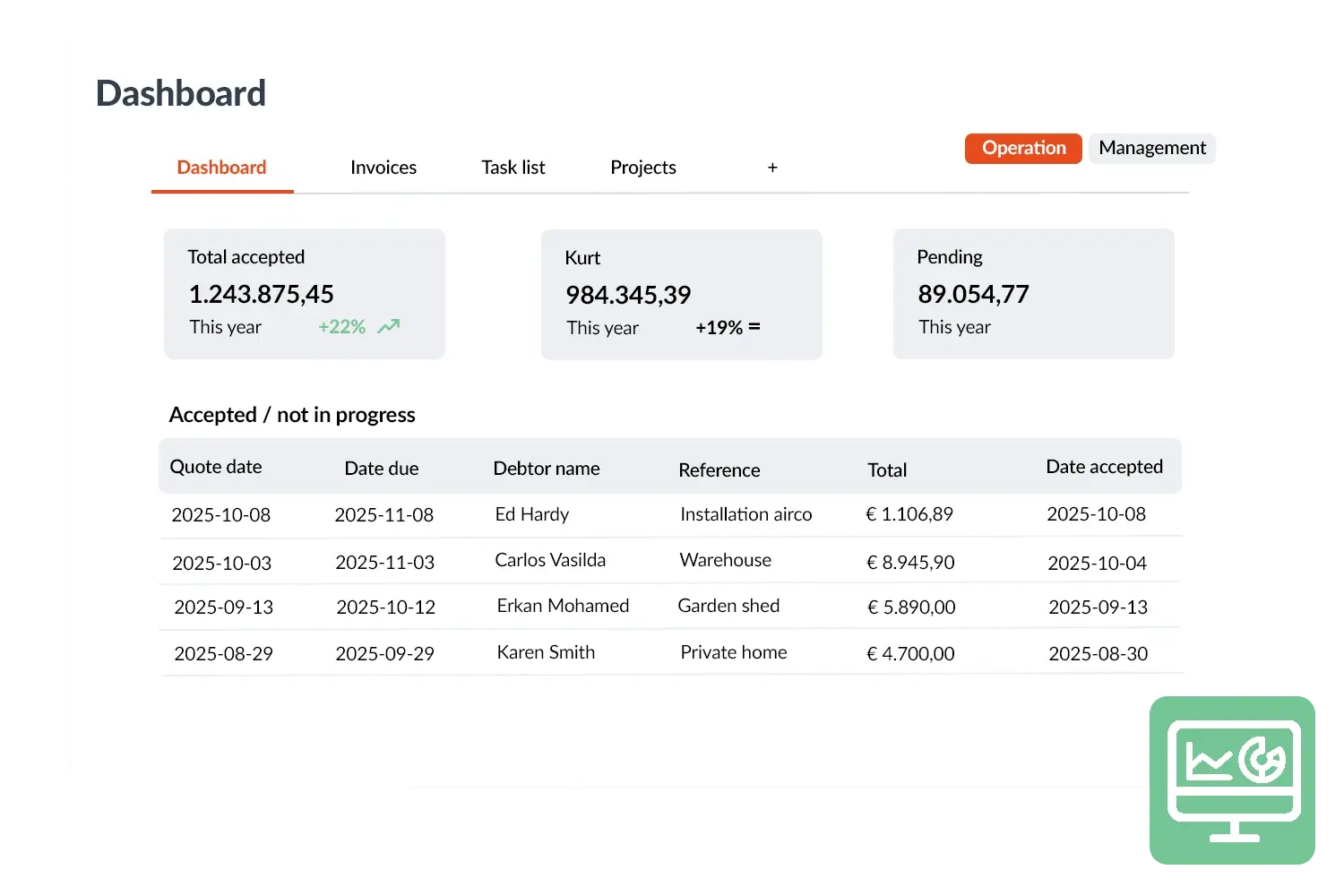The height and width of the screenshot is (896, 1344).
Task: Open the Pending summary card
Action: point(1033,294)
